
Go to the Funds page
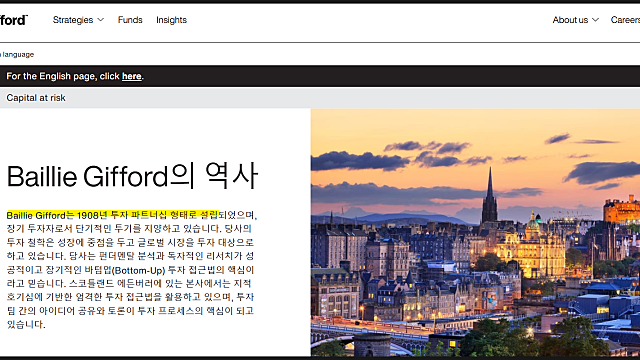130,20
